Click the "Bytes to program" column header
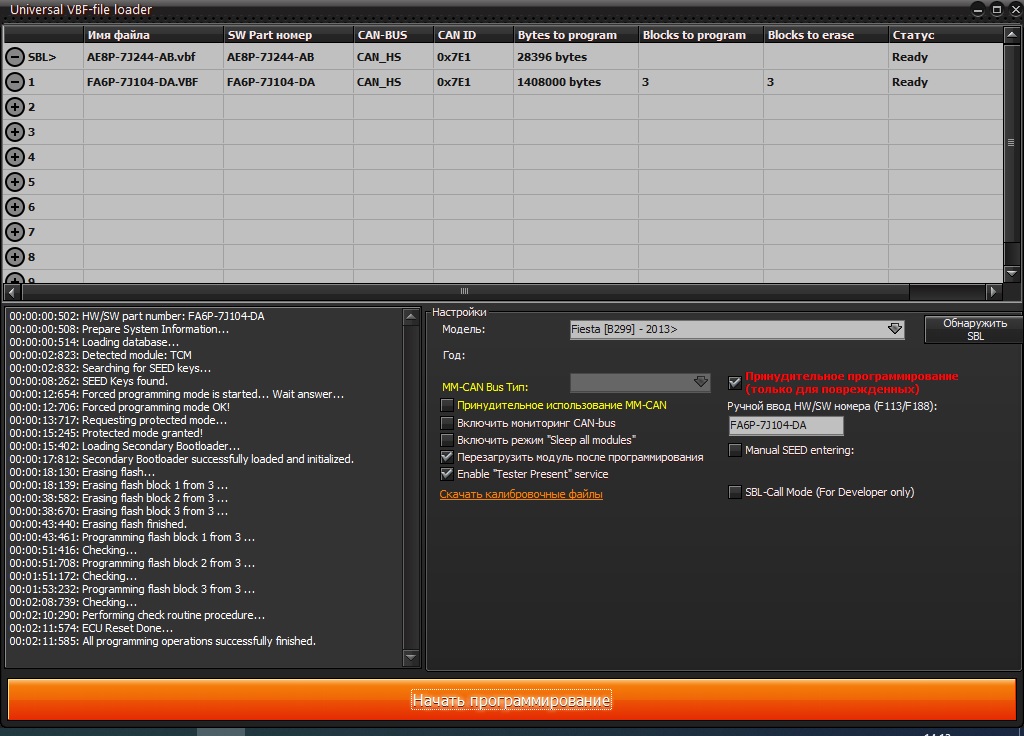Image resolution: width=1024 pixels, height=736 pixels. coord(567,35)
